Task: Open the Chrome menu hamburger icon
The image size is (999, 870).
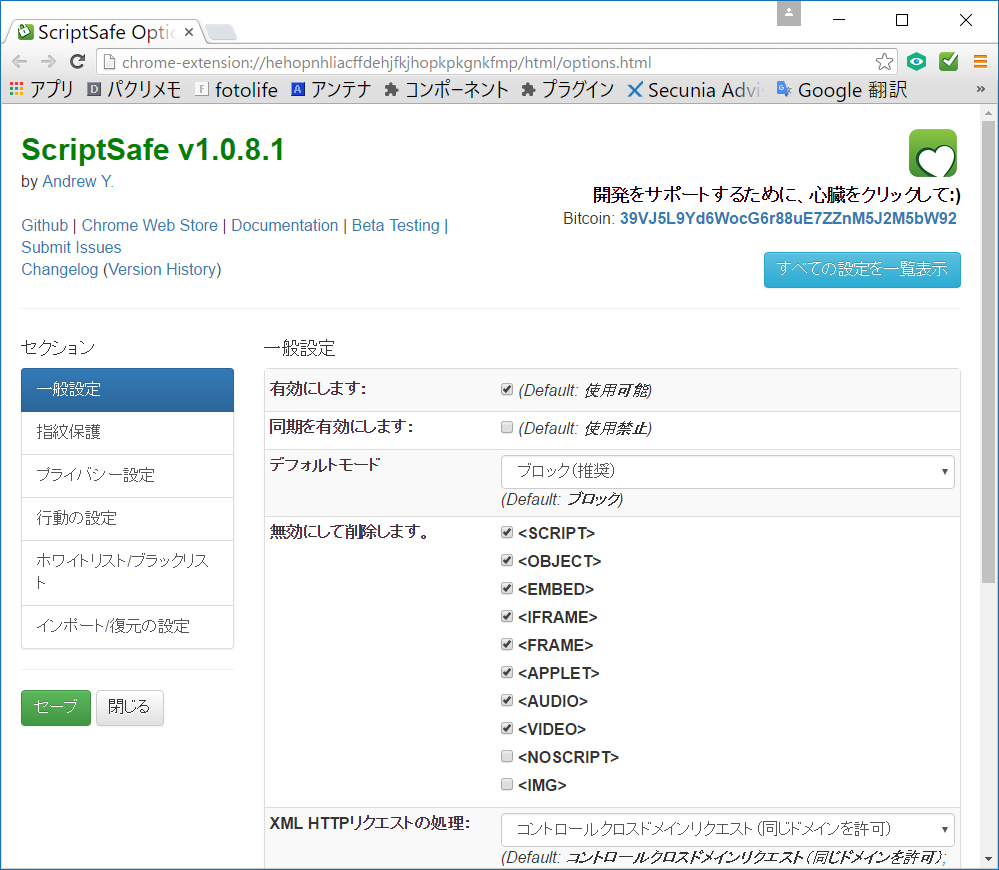Action: coord(980,61)
